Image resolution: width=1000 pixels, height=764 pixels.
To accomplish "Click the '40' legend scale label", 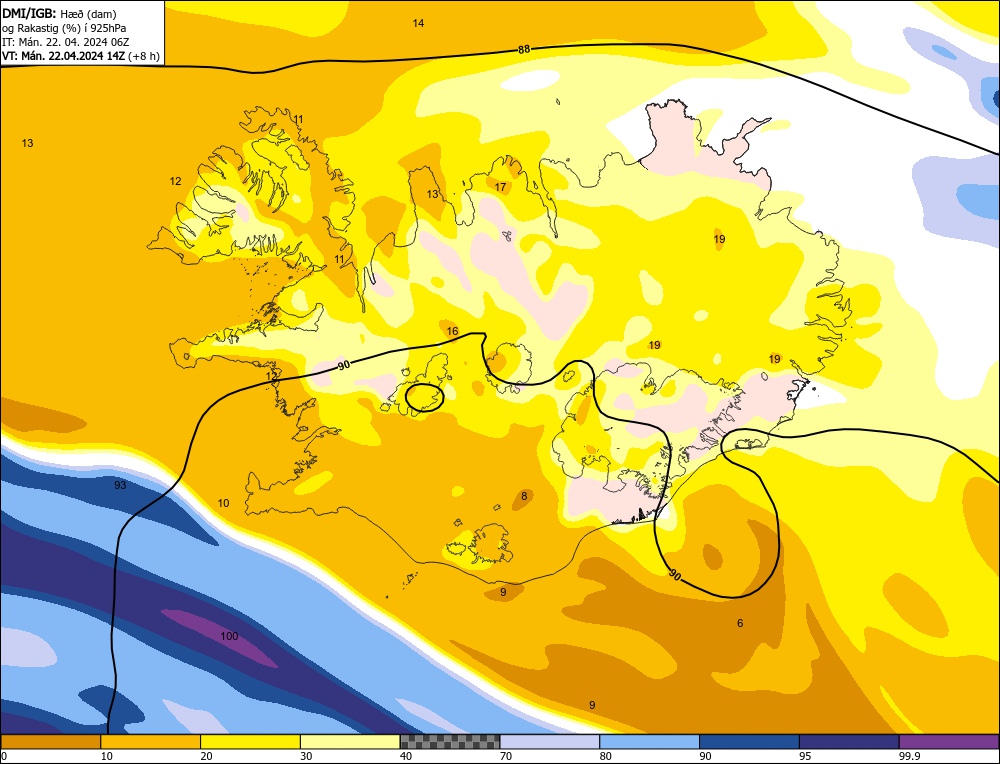I will (406, 756).
